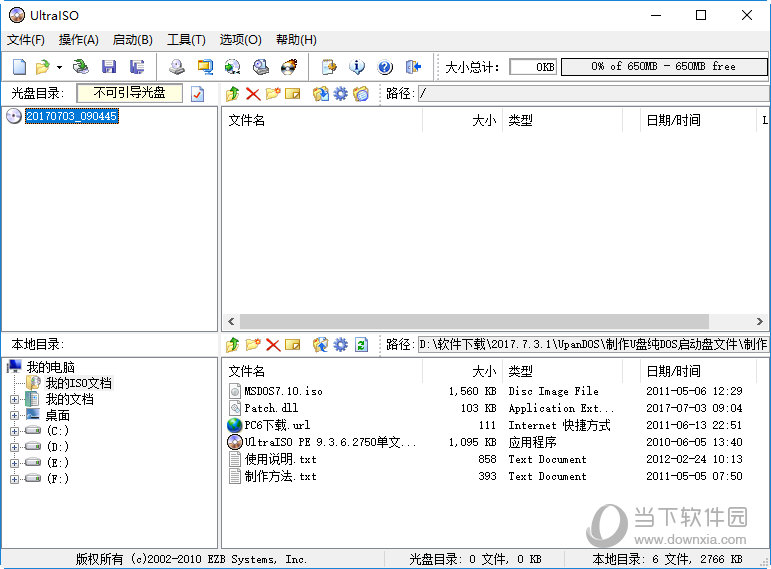This screenshot has width=771, height=569.
Task: Click the image info 'i' icon
Action: (357, 67)
